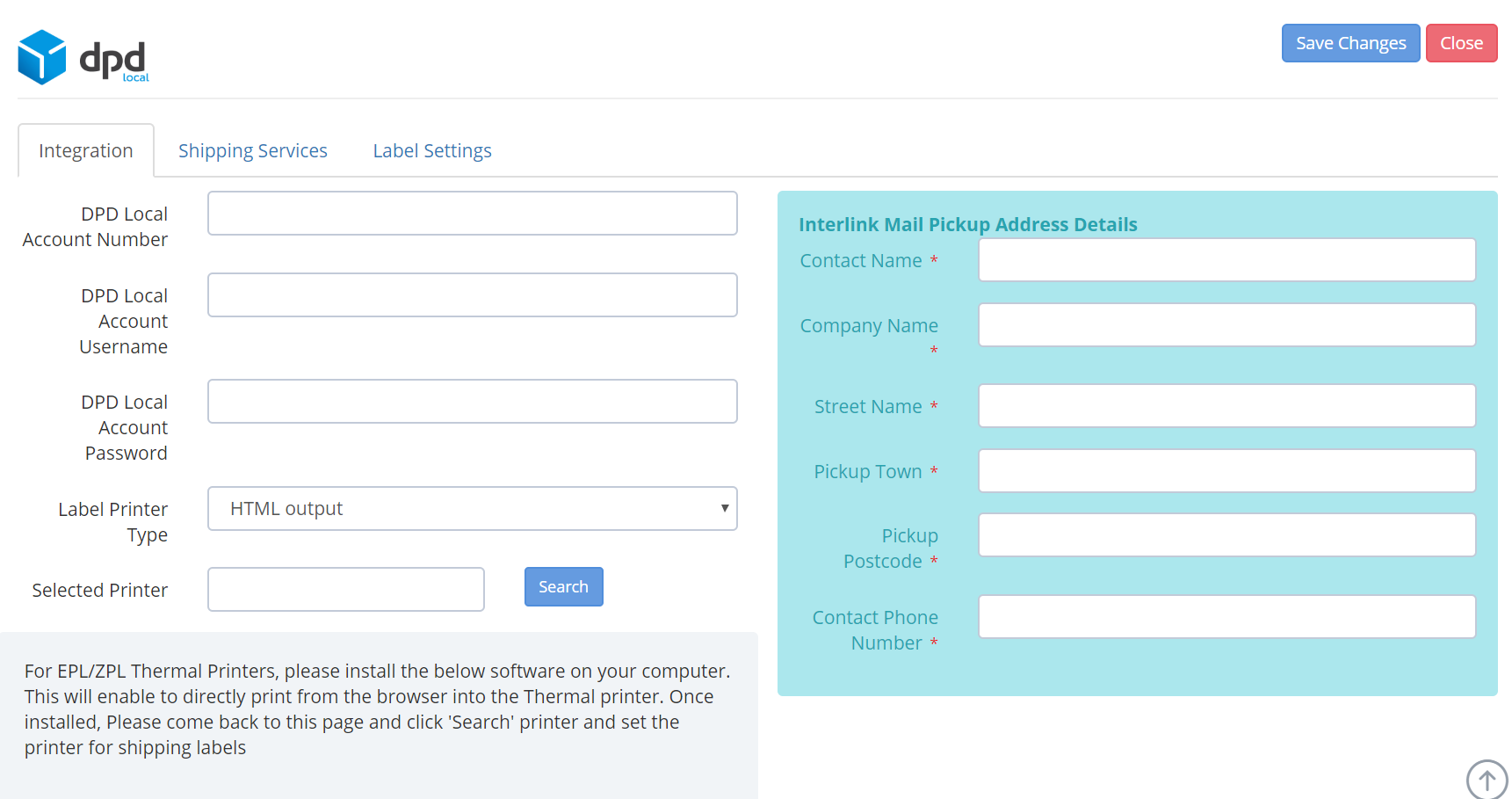Viewport: 1512px width, 799px height.
Task: Click the scroll-to-top arrow icon
Action: click(x=1487, y=779)
